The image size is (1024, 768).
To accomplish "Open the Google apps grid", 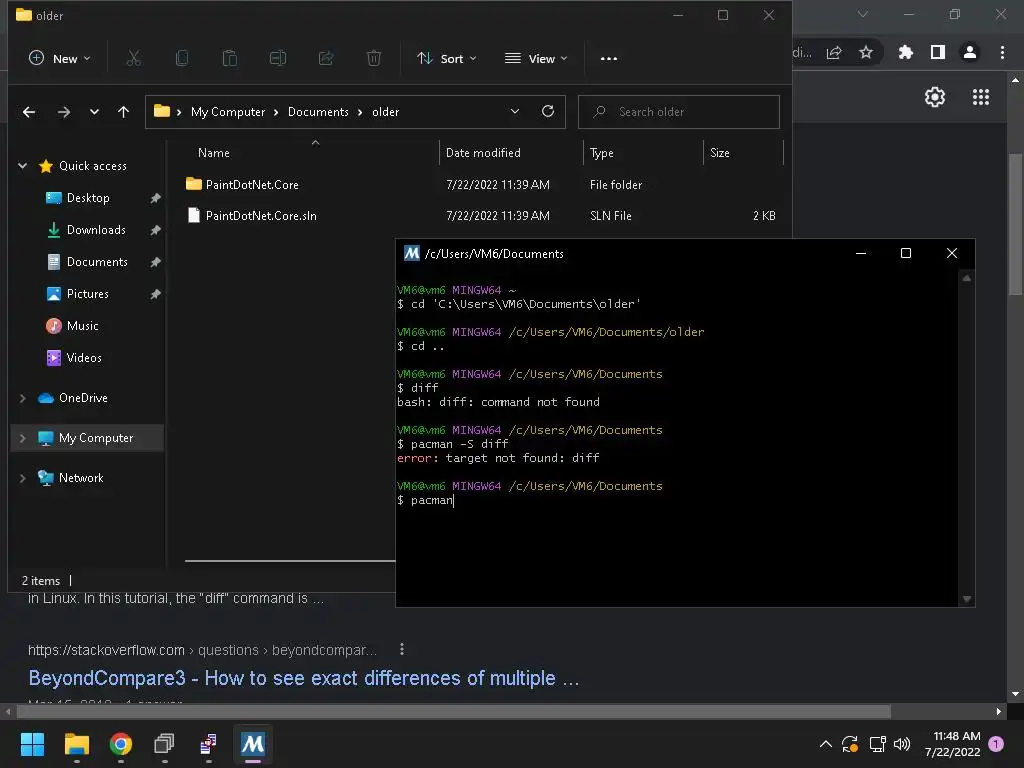I will (981, 97).
